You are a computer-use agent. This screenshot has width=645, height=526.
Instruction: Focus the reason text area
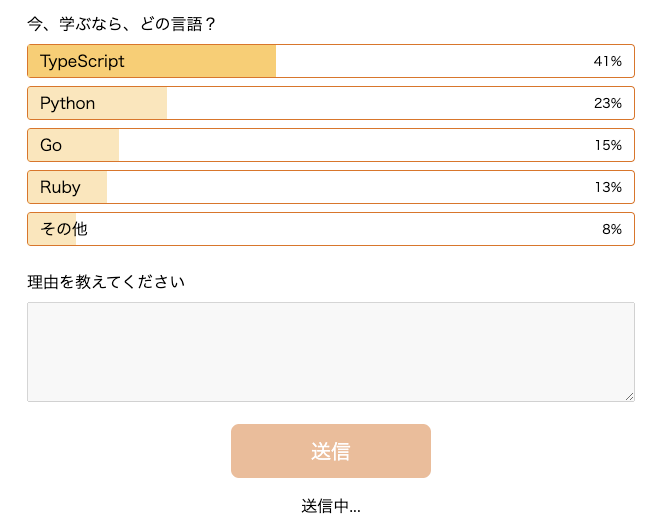pyautogui.click(x=330, y=351)
